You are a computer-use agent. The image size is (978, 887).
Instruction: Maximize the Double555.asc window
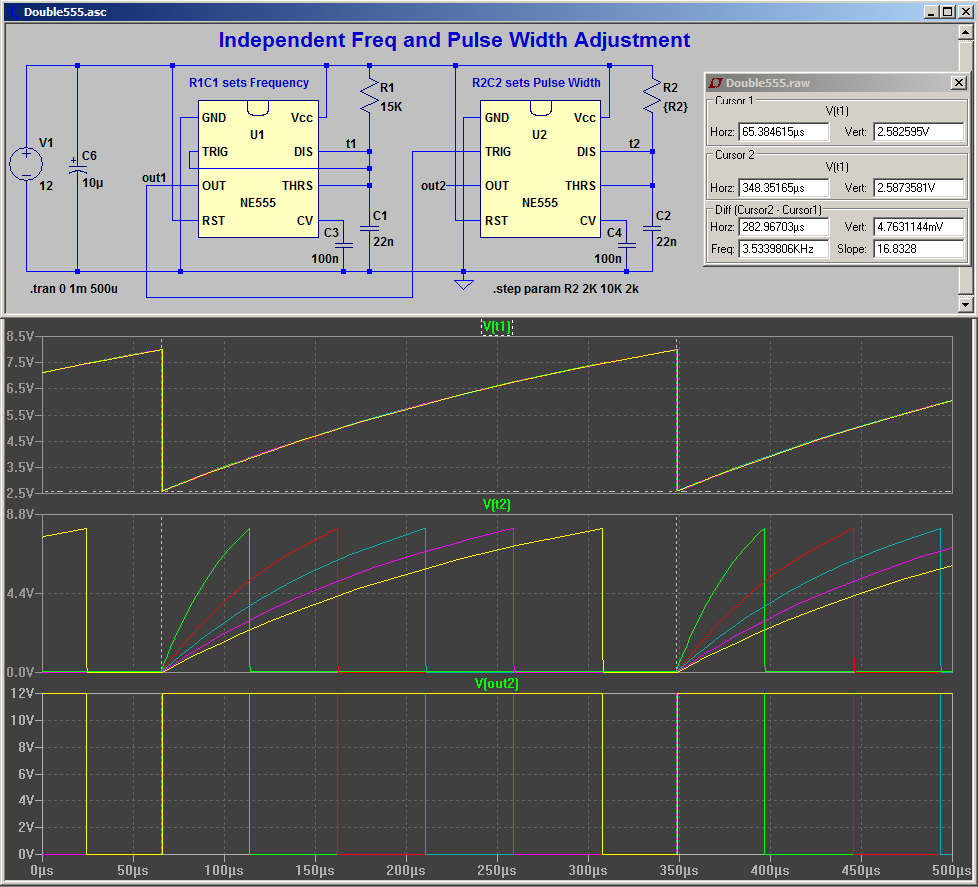947,12
